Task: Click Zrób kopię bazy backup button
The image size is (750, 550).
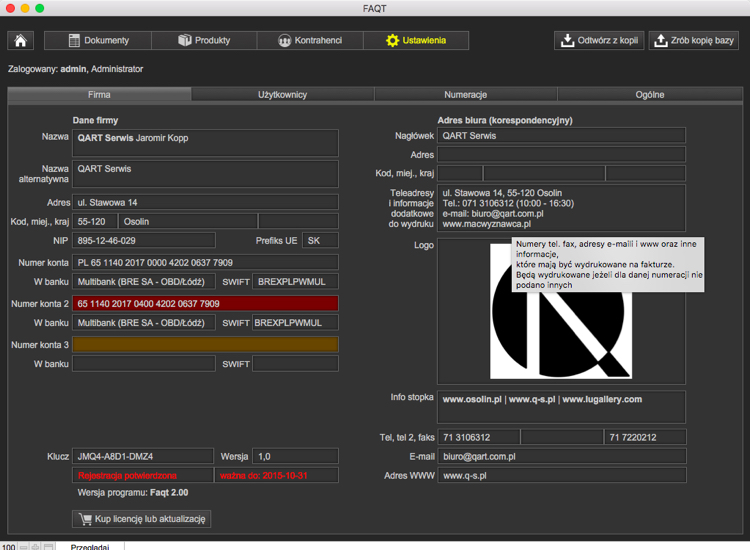Action: [x=694, y=41]
